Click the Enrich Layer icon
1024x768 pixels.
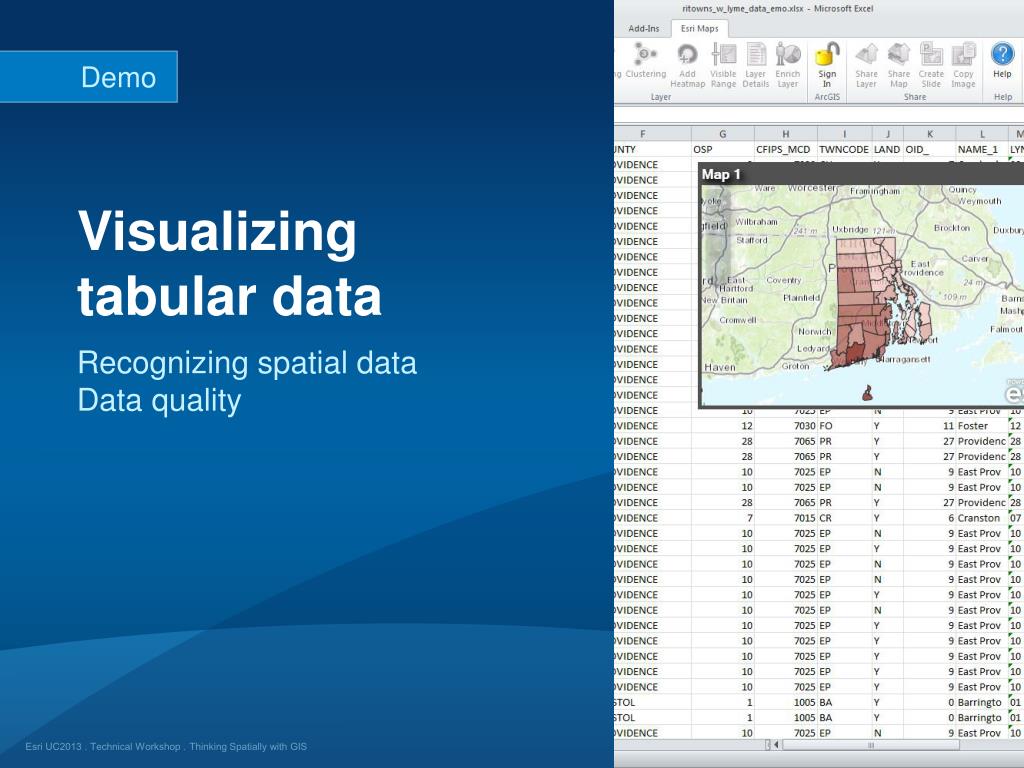[x=788, y=65]
